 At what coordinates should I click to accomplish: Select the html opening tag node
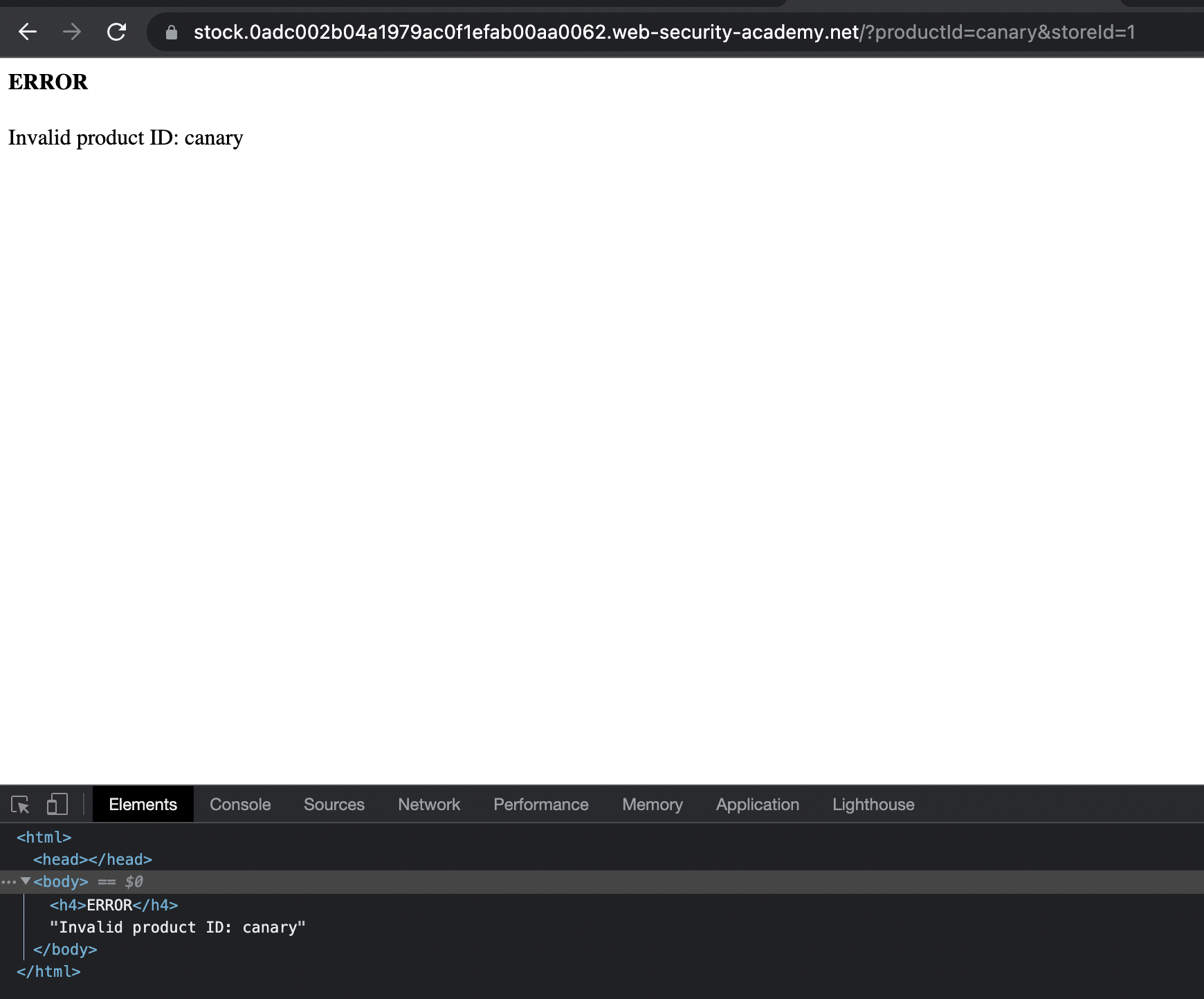coord(44,837)
